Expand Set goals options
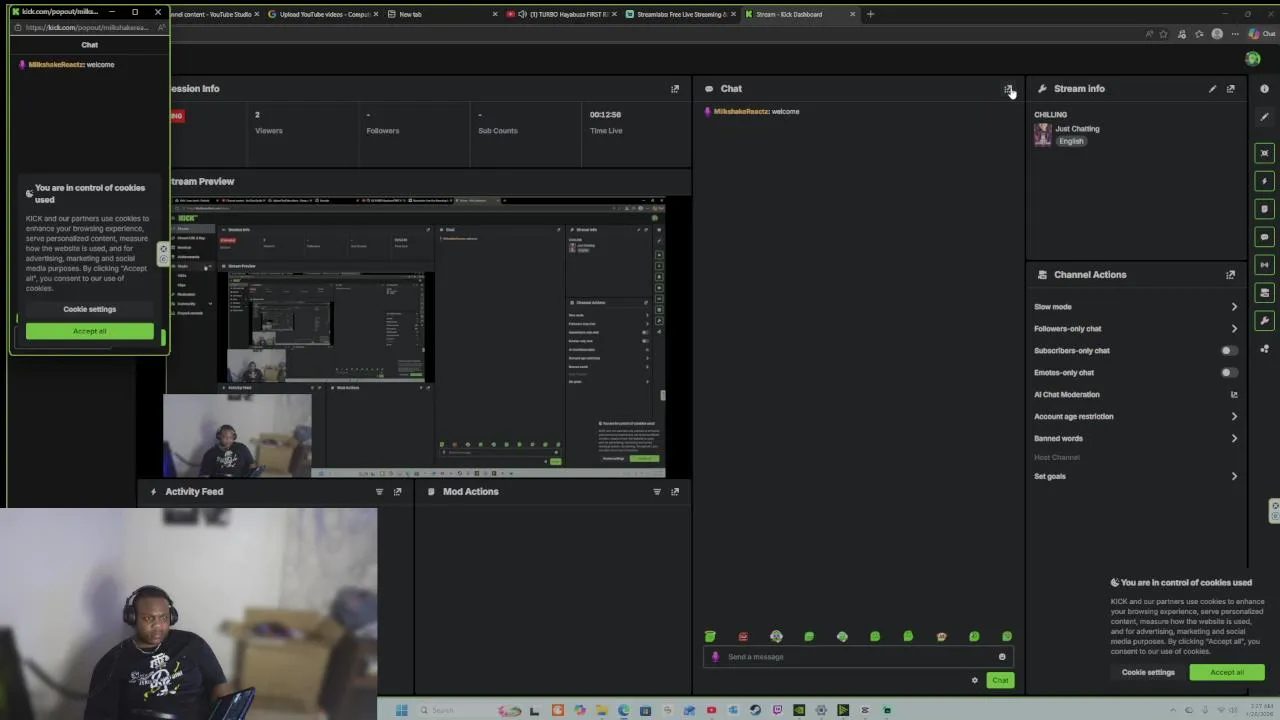Image resolution: width=1280 pixels, height=720 pixels. (1234, 477)
